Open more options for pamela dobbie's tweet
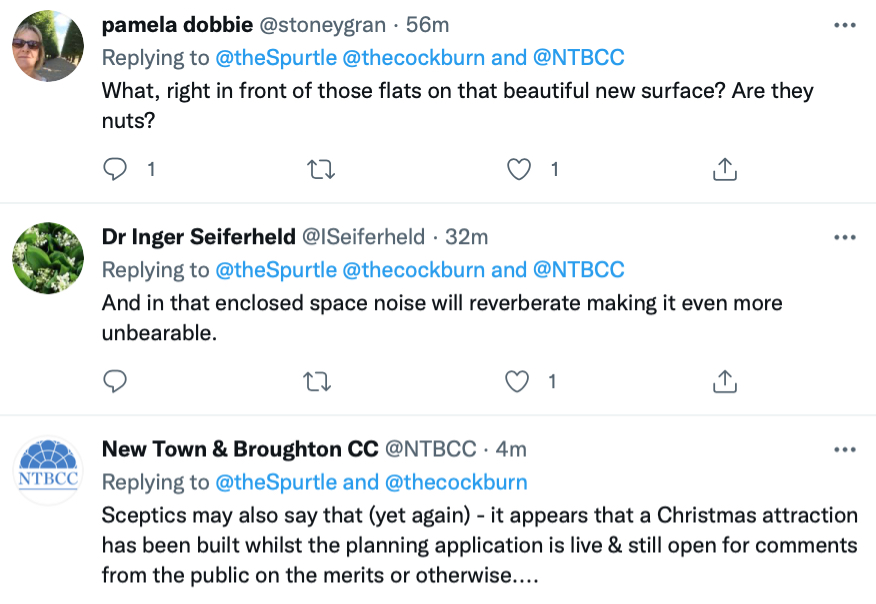 (x=845, y=25)
